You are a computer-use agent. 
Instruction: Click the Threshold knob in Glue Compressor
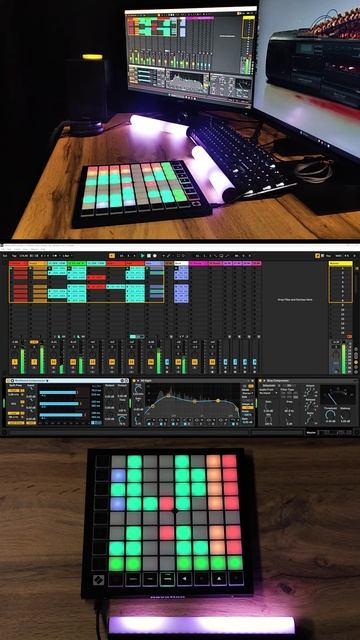(x=330, y=415)
